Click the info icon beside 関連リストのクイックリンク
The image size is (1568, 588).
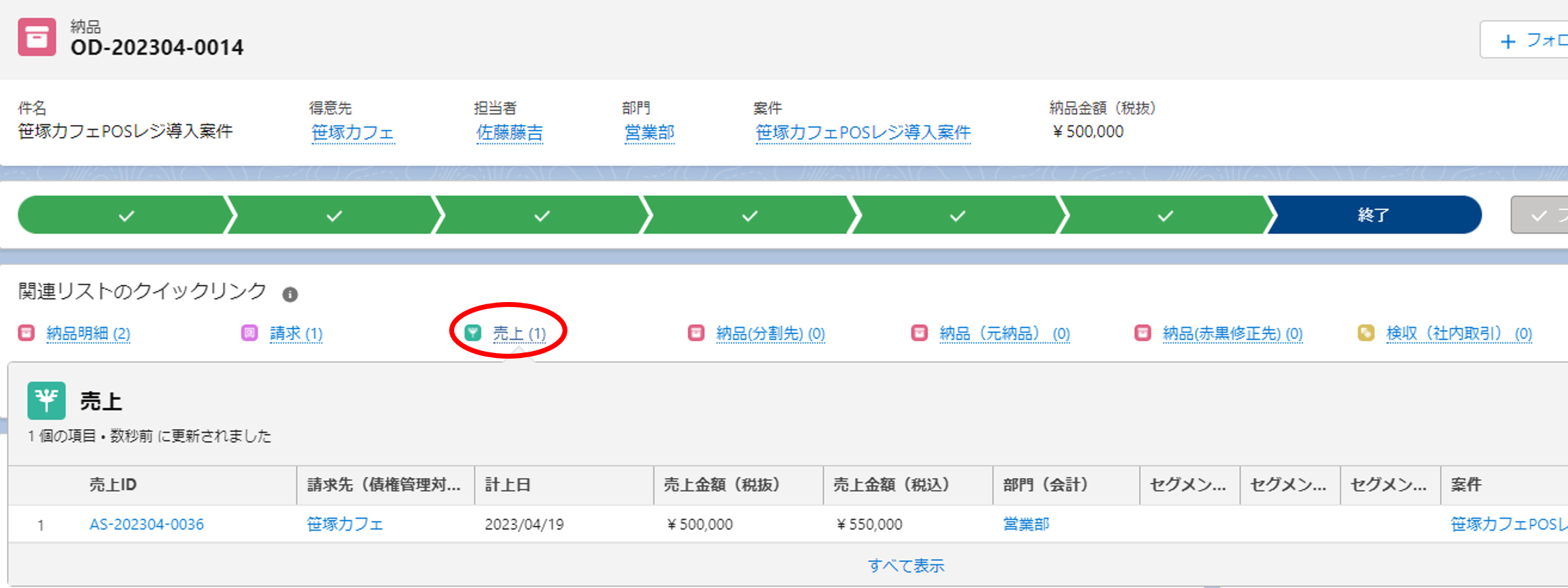pos(290,294)
